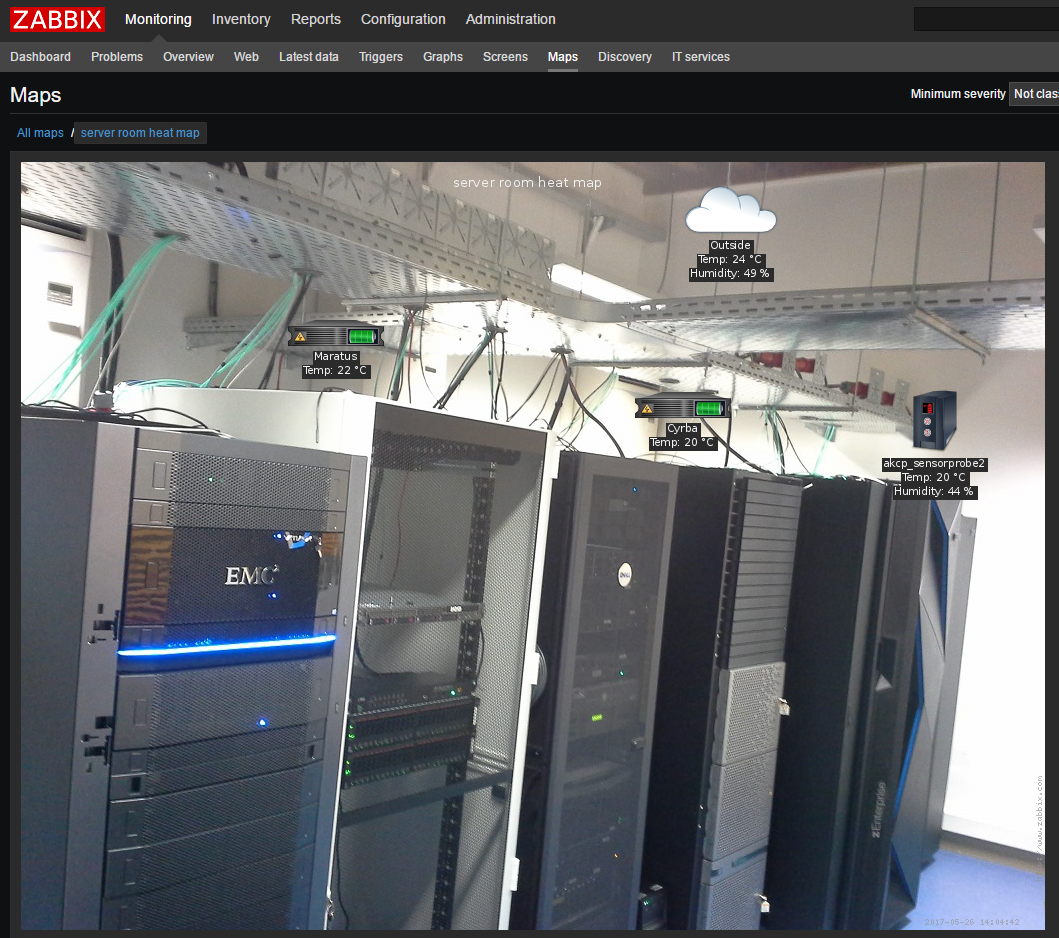Open the Administration menu

point(511,19)
